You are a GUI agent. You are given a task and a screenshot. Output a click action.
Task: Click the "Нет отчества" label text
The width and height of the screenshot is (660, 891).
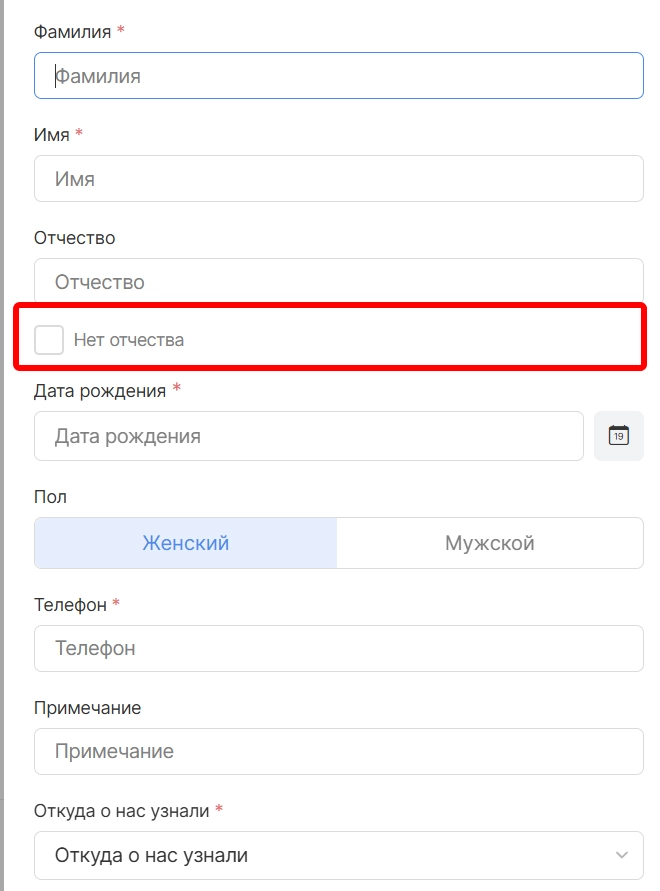tap(129, 340)
